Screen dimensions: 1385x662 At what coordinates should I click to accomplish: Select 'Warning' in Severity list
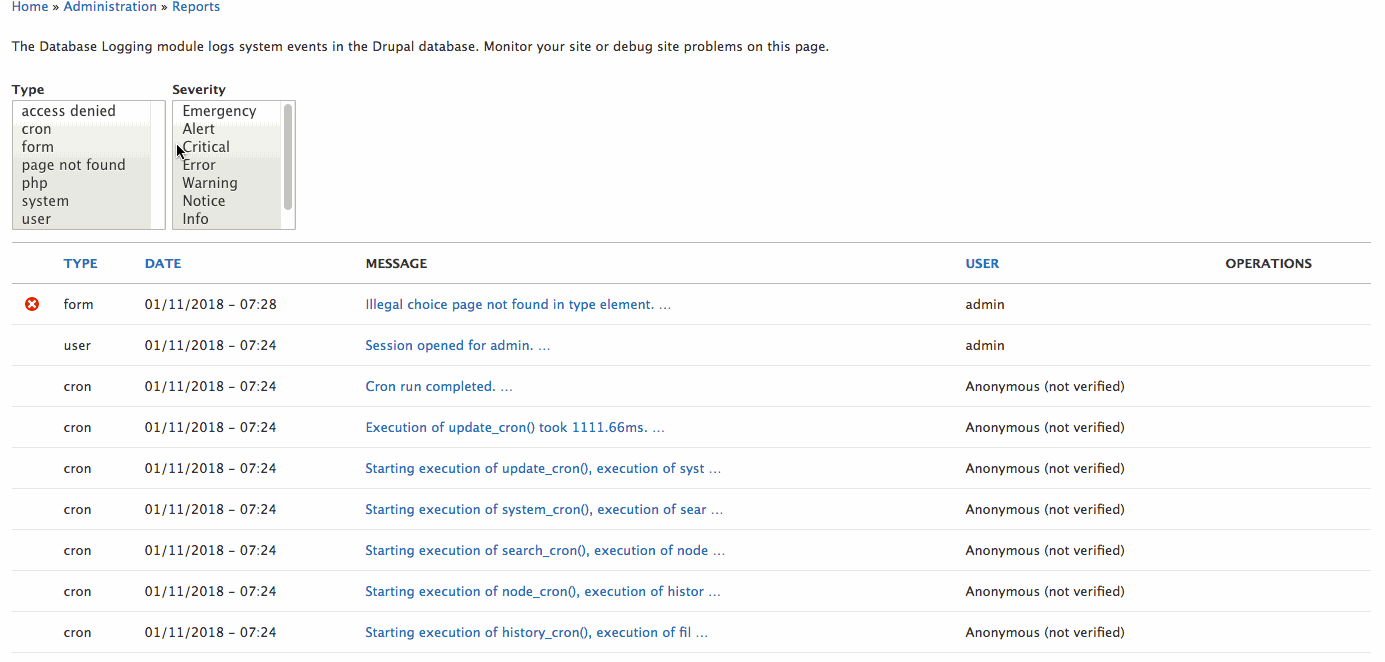[x=210, y=183]
